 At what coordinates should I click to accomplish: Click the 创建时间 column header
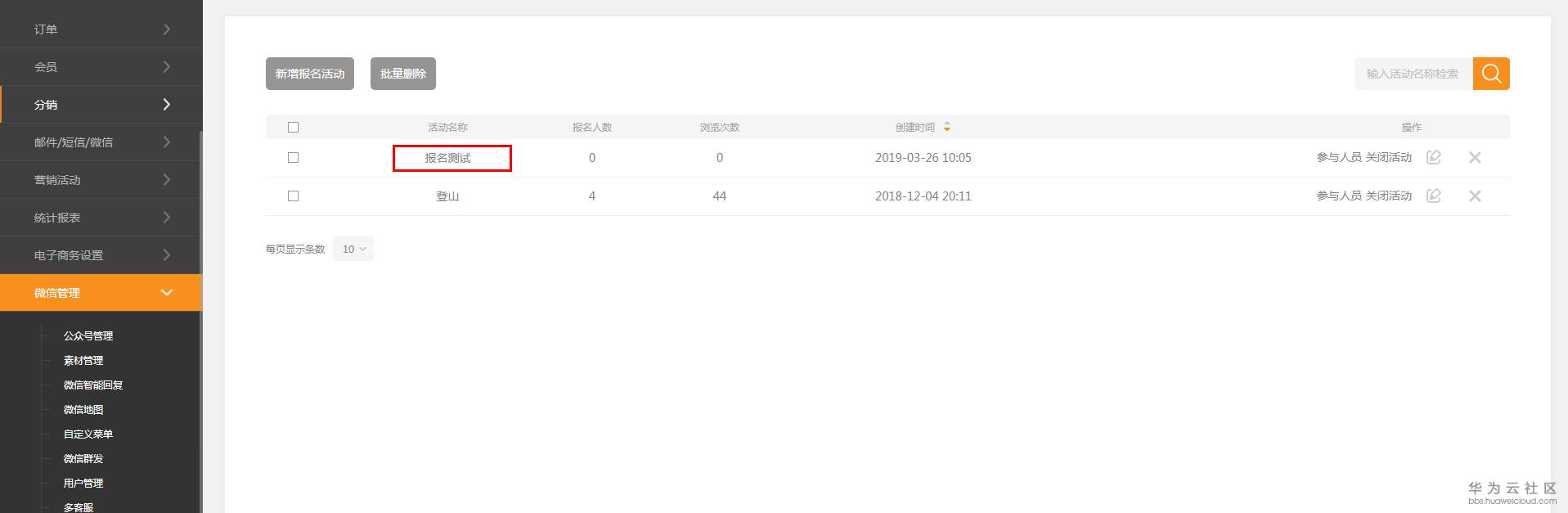(x=914, y=127)
